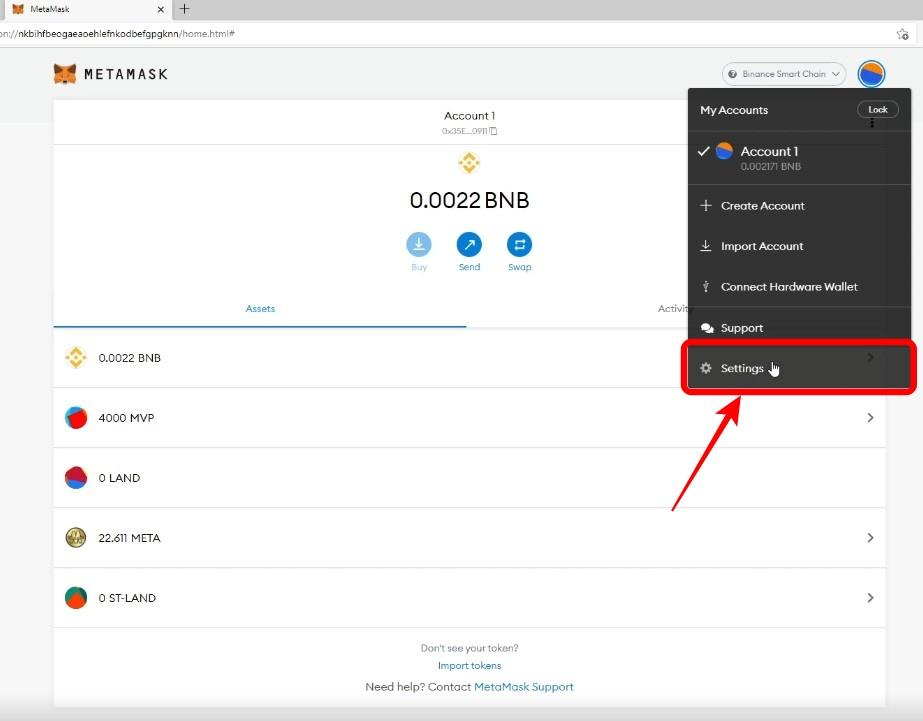Viewport: 923px width, 721px height.
Task: Open Support from the accounts menu
Action: click(799, 328)
